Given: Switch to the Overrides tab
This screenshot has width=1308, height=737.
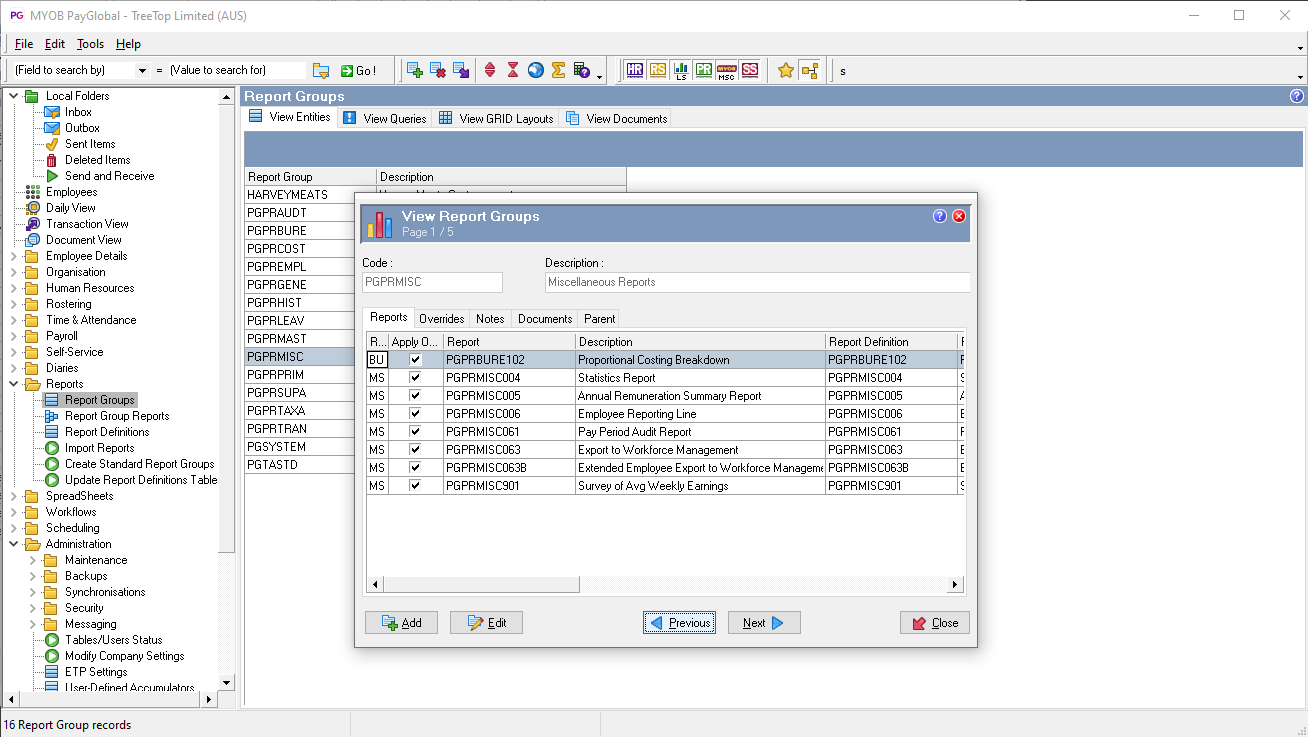Looking at the screenshot, I should [x=442, y=319].
